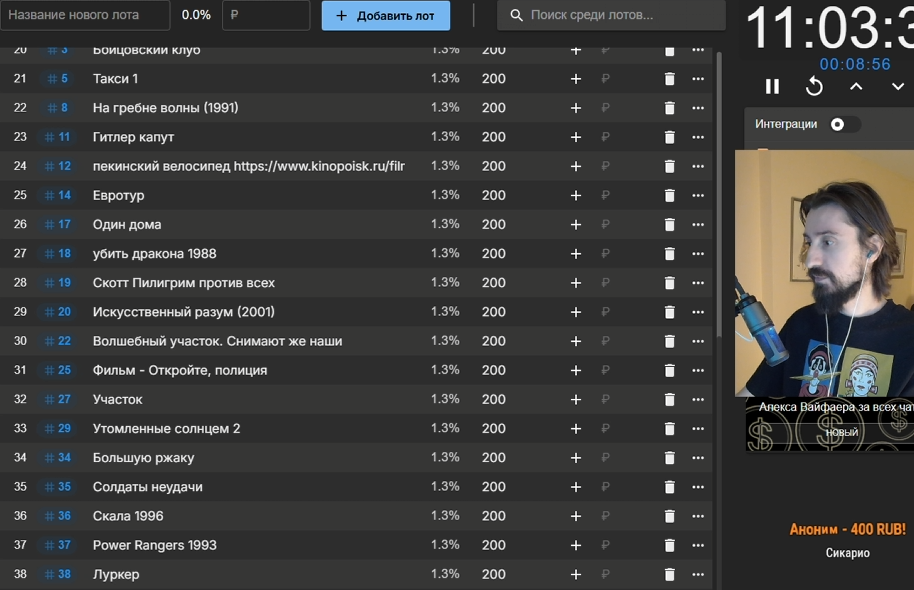Viewport: 914px width, 590px height.
Task: Reset the timer with the circular arrow
Action: [x=814, y=87]
